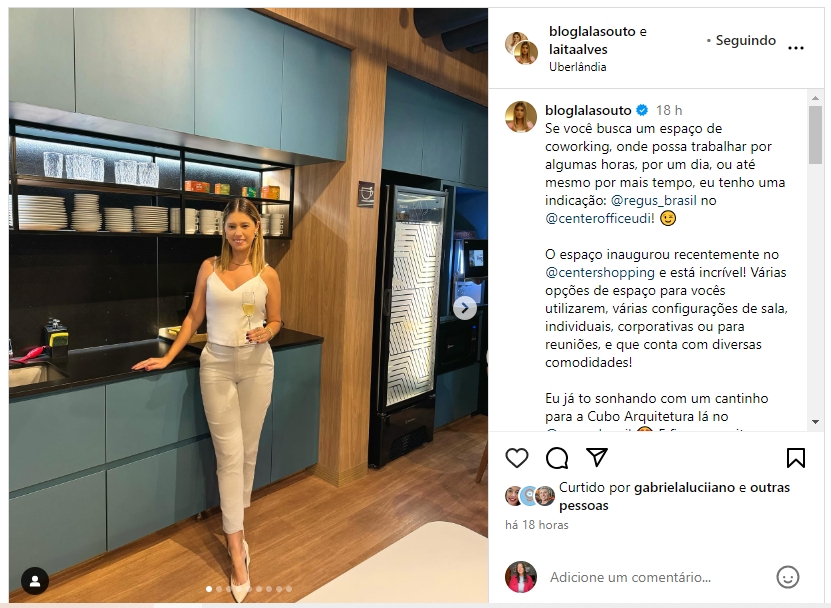Open the @centerofficeudi mention link

pos(599,218)
